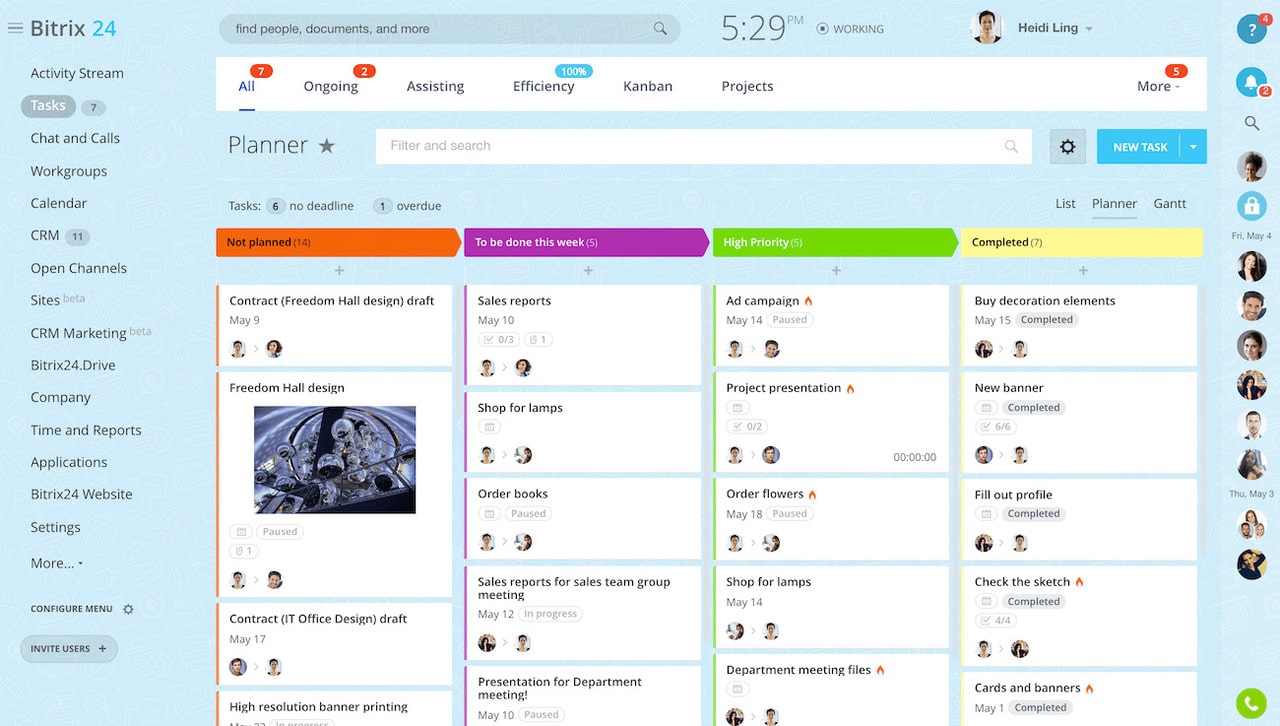Open Bitrix24.Drive in sidebar

[73, 365]
